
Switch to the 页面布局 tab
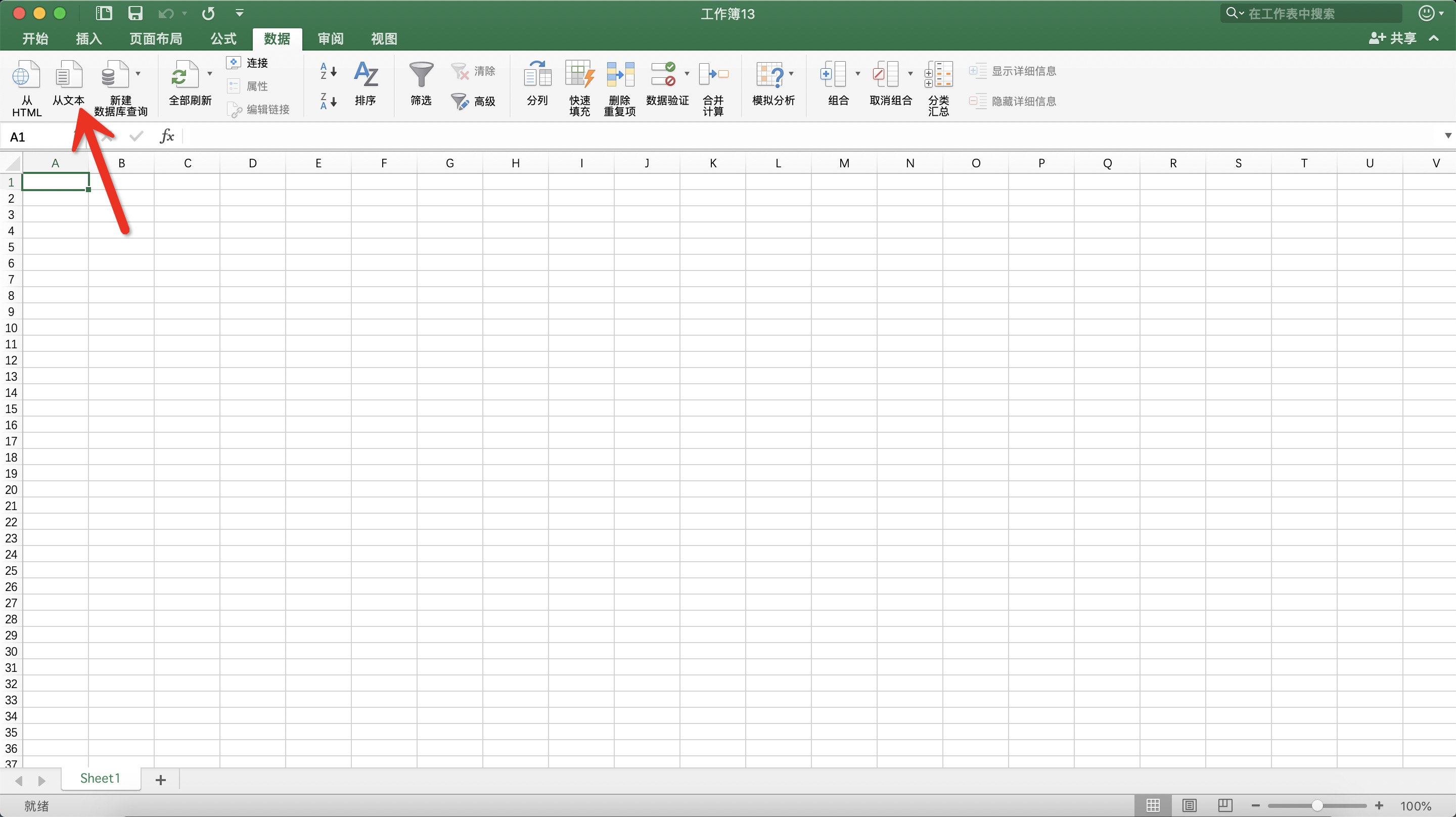pos(155,38)
